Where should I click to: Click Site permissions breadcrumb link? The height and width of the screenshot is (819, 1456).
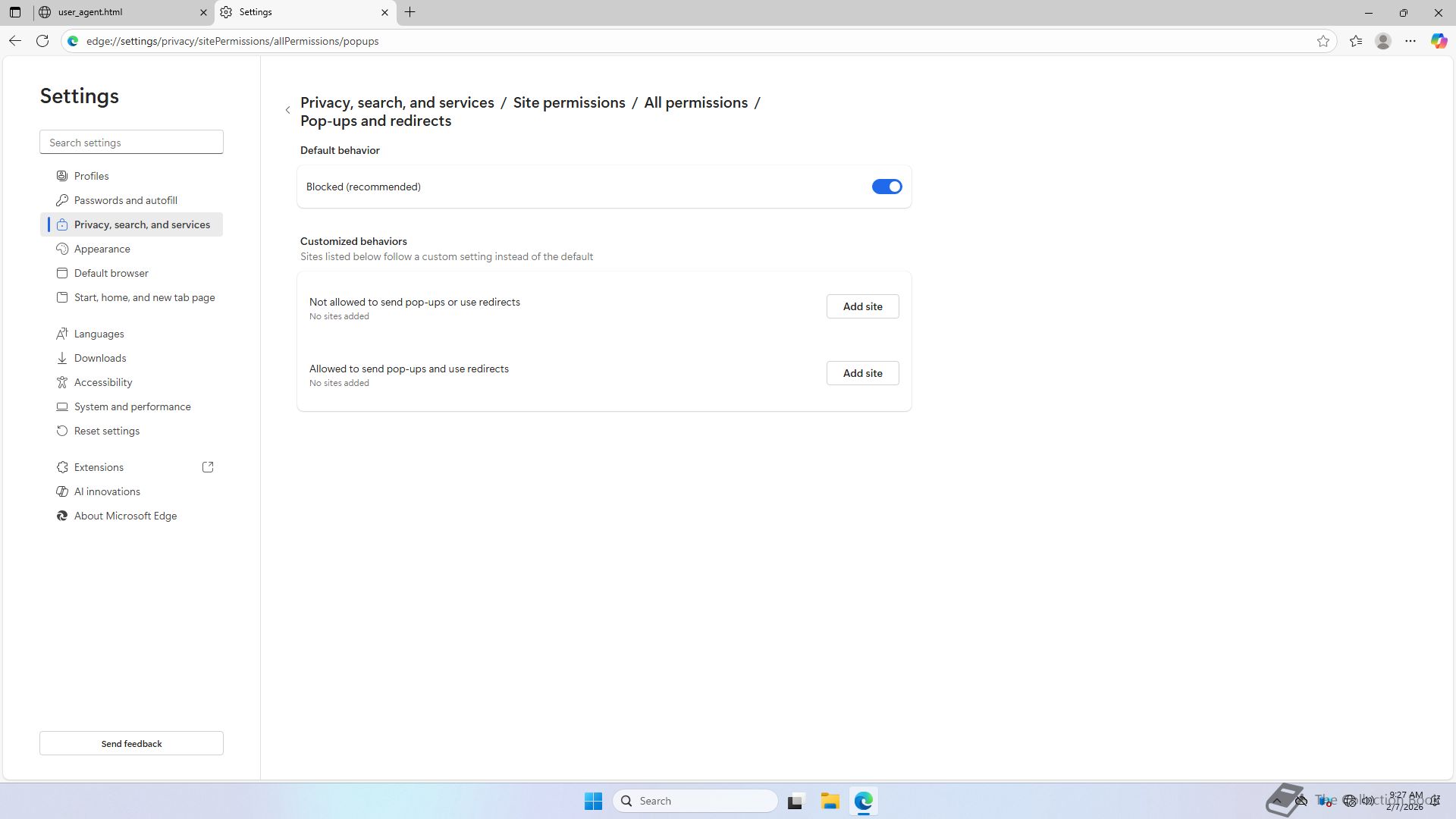click(x=569, y=102)
